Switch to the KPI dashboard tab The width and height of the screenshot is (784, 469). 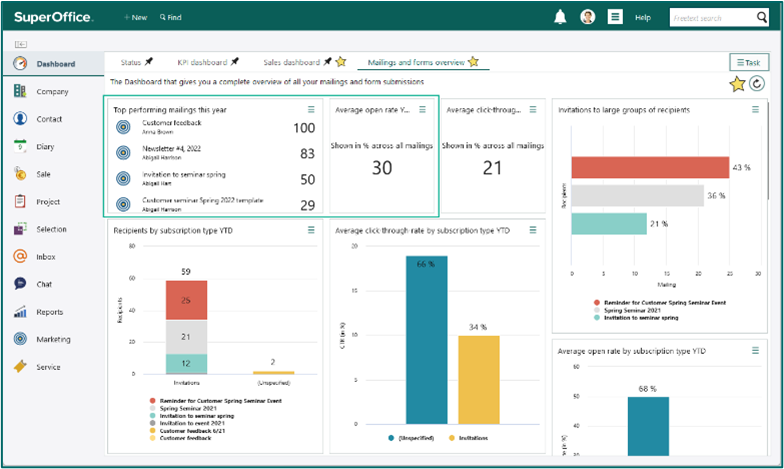(202, 62)
